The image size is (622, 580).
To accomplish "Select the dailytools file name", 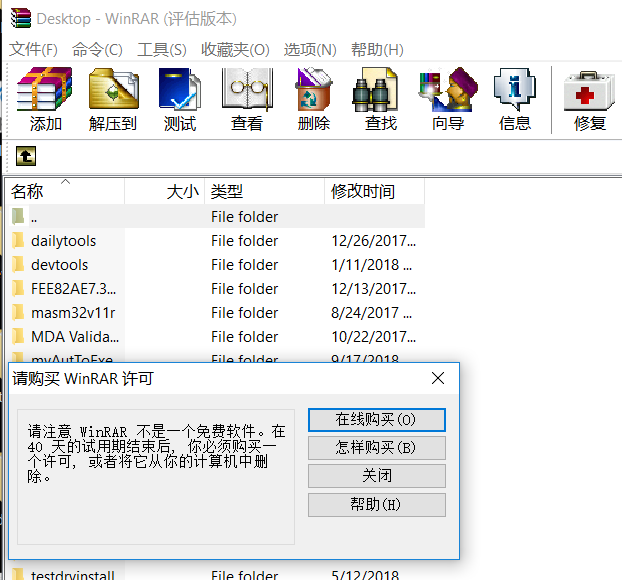I will click(63, 241).
